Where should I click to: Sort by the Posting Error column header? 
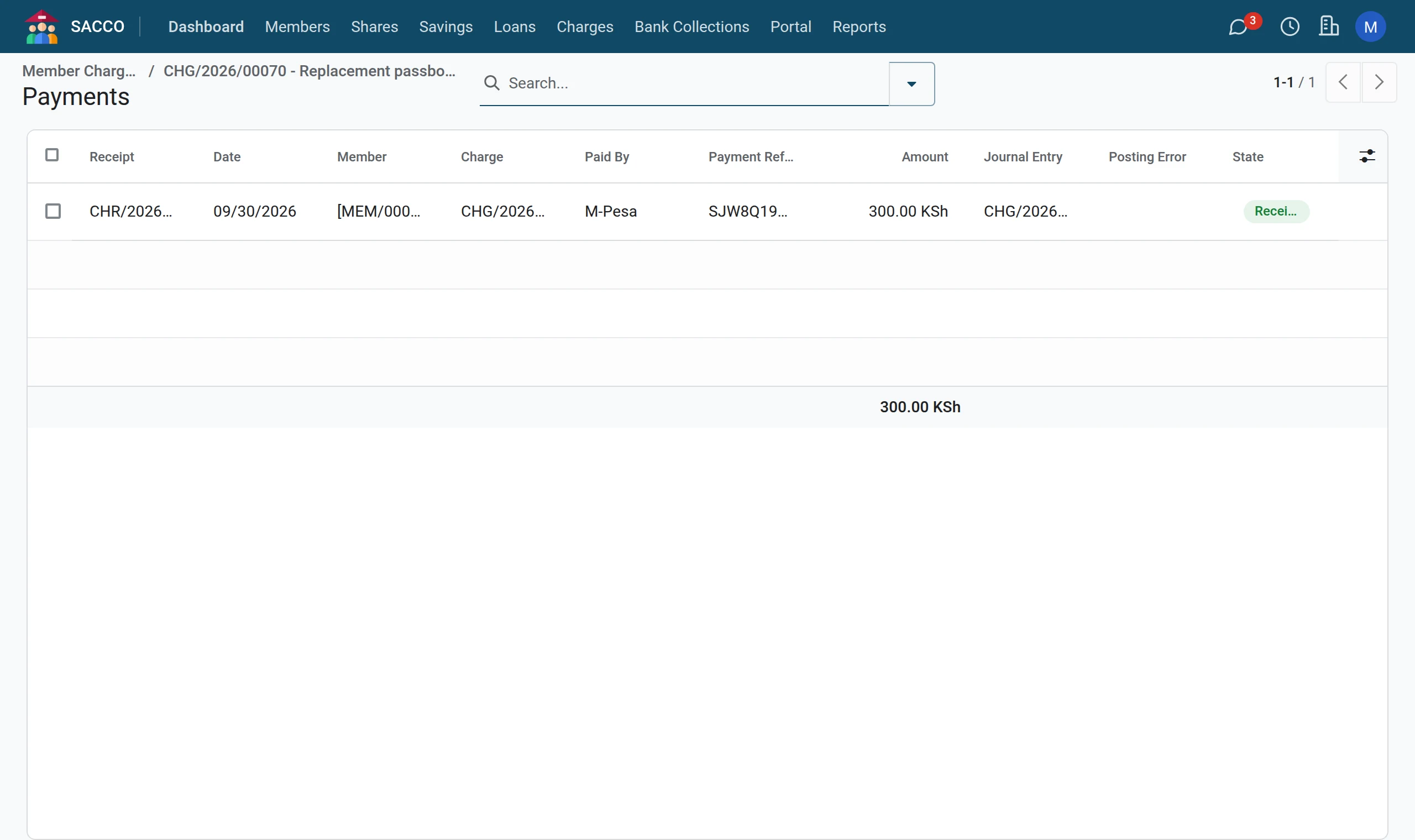[x=1147, y=157]
